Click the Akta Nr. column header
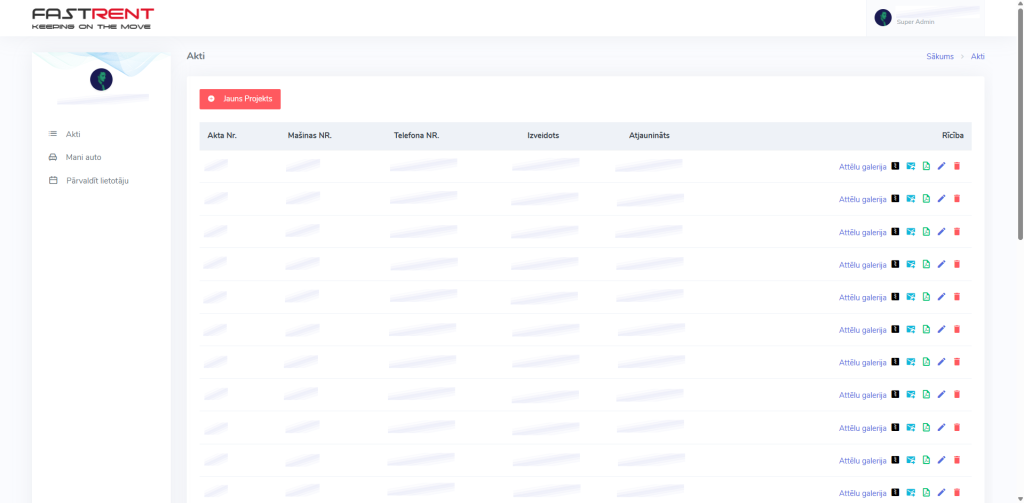Viewport: 1024px width, 503px height. [x=222, y=135]
